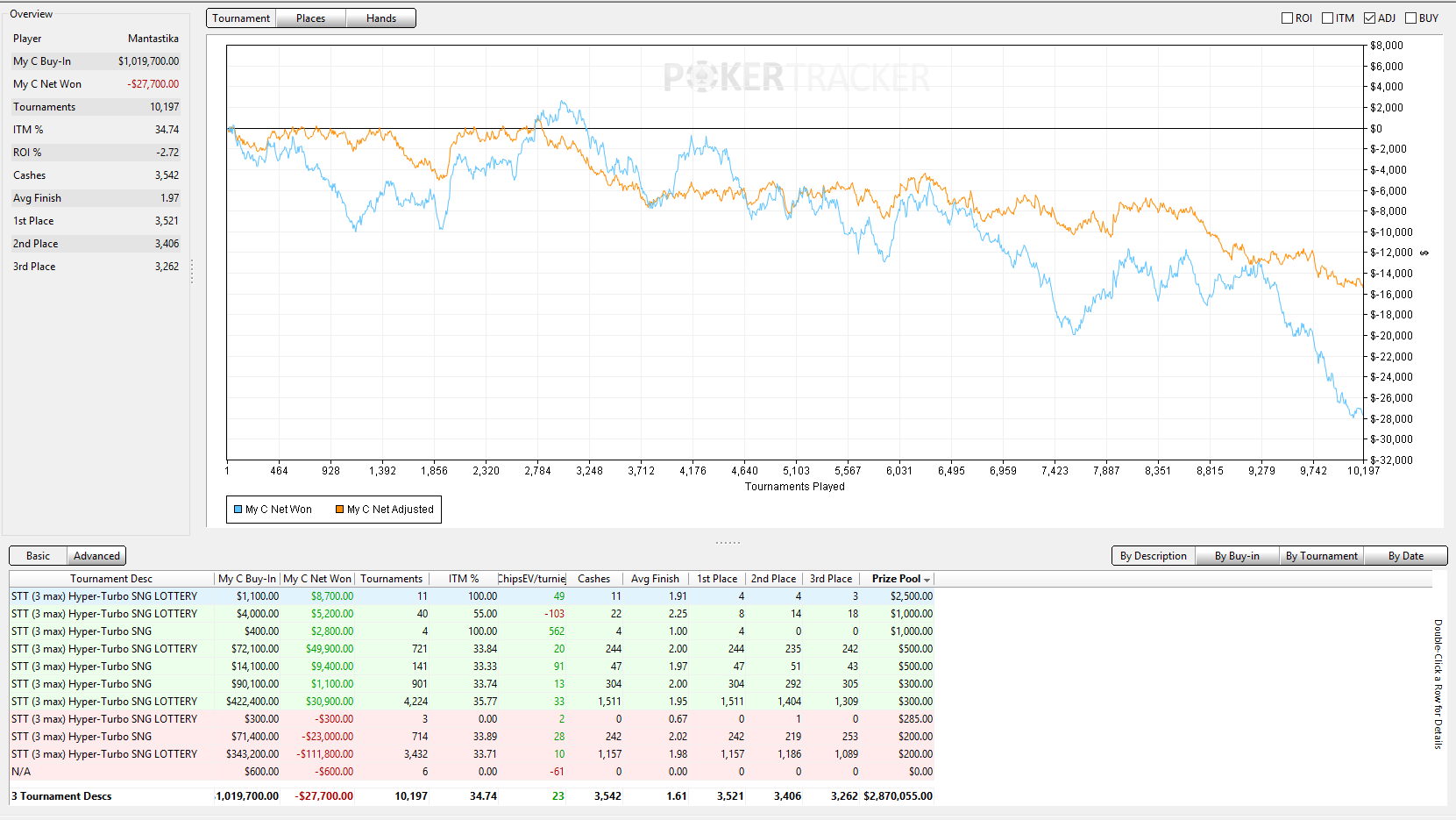The image size is (1456, 820).
Task: Uncheck the ADJ checkbox
Action: (1369, 18)
